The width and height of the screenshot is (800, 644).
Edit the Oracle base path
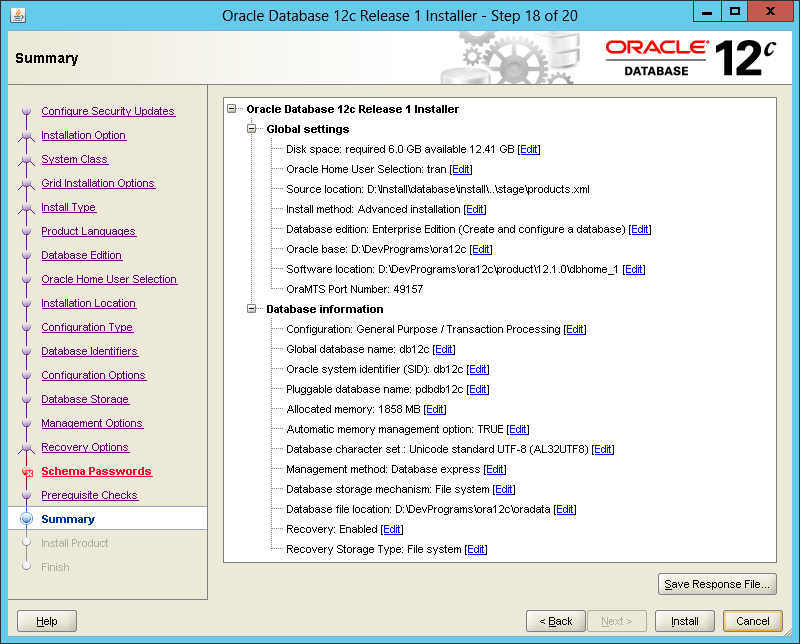coord(481,249)
